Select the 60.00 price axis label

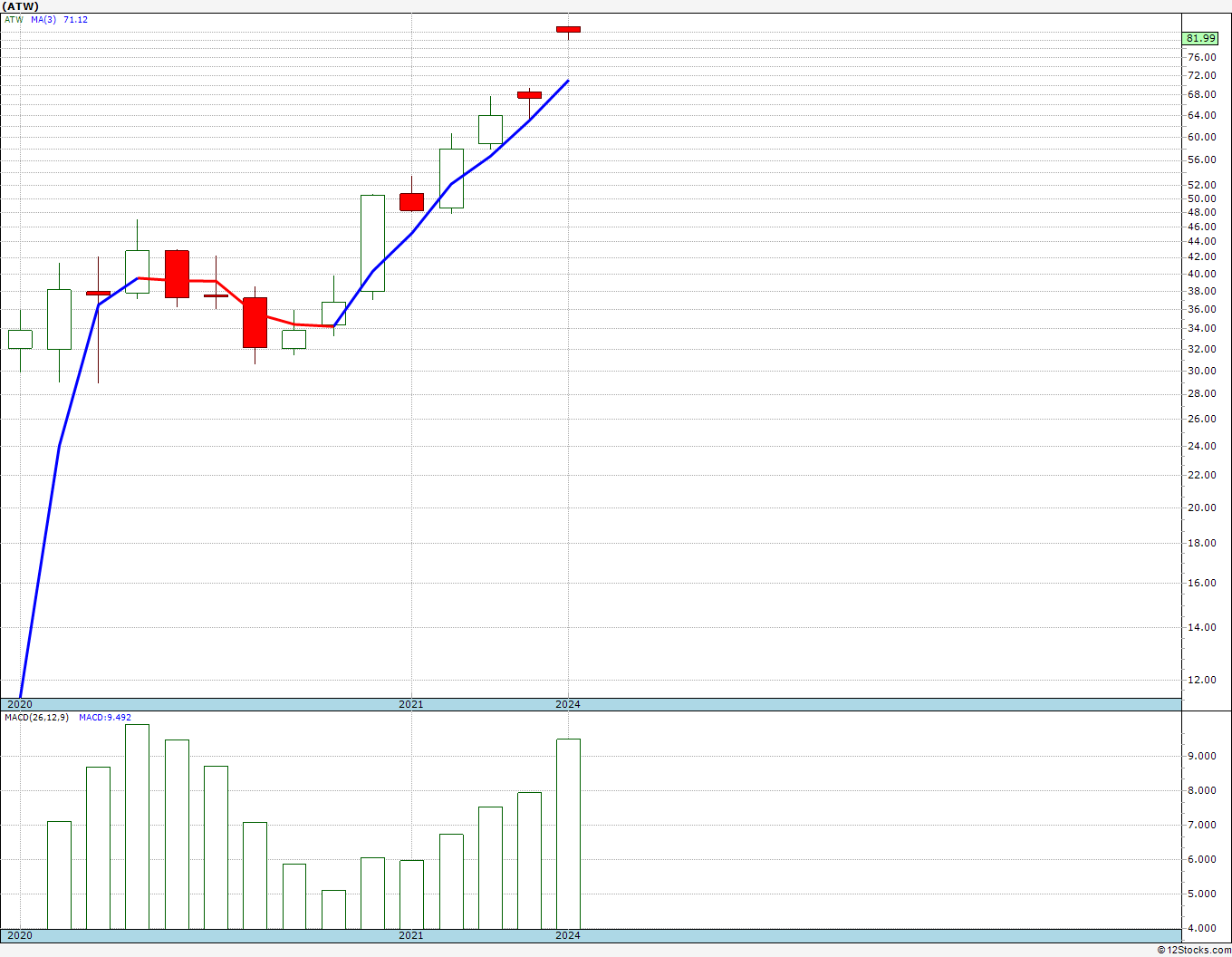click(x=1202, y=137)
